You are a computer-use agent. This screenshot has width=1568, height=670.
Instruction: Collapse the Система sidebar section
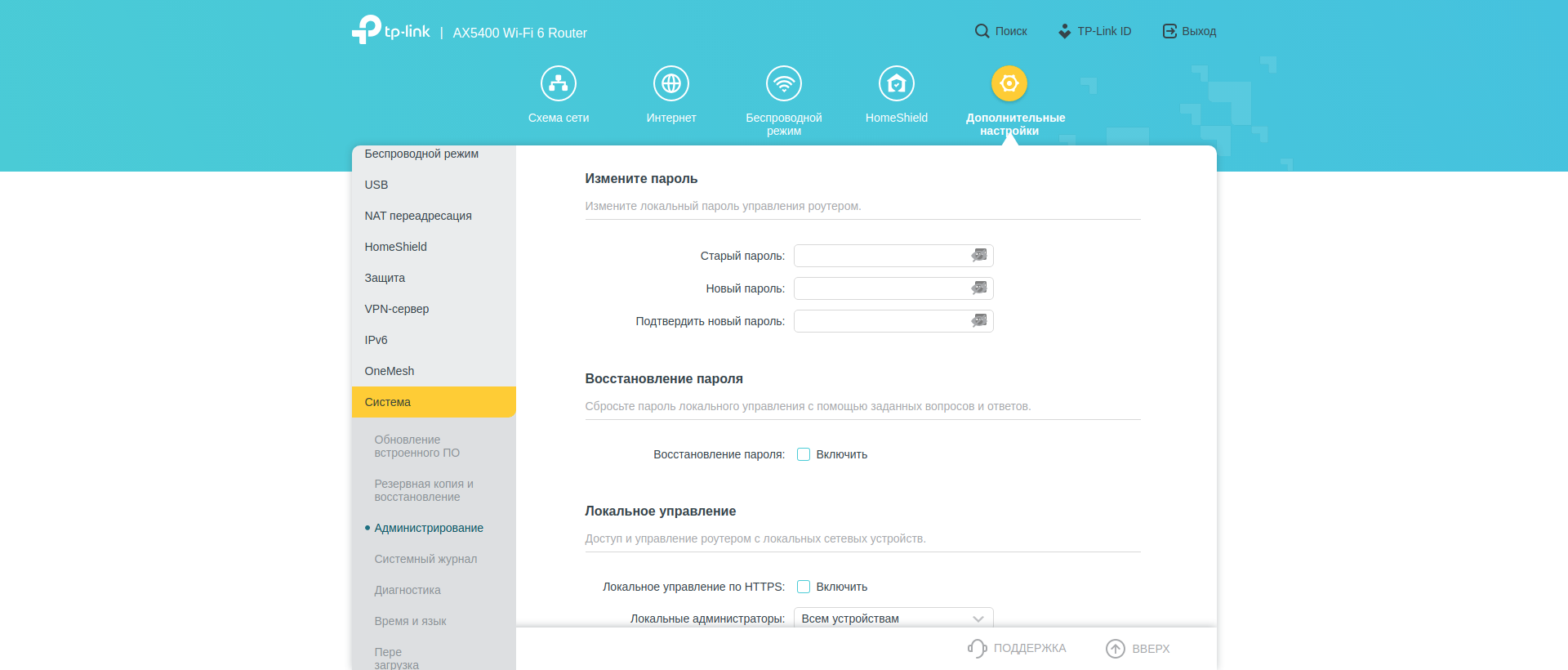point(434,402)
